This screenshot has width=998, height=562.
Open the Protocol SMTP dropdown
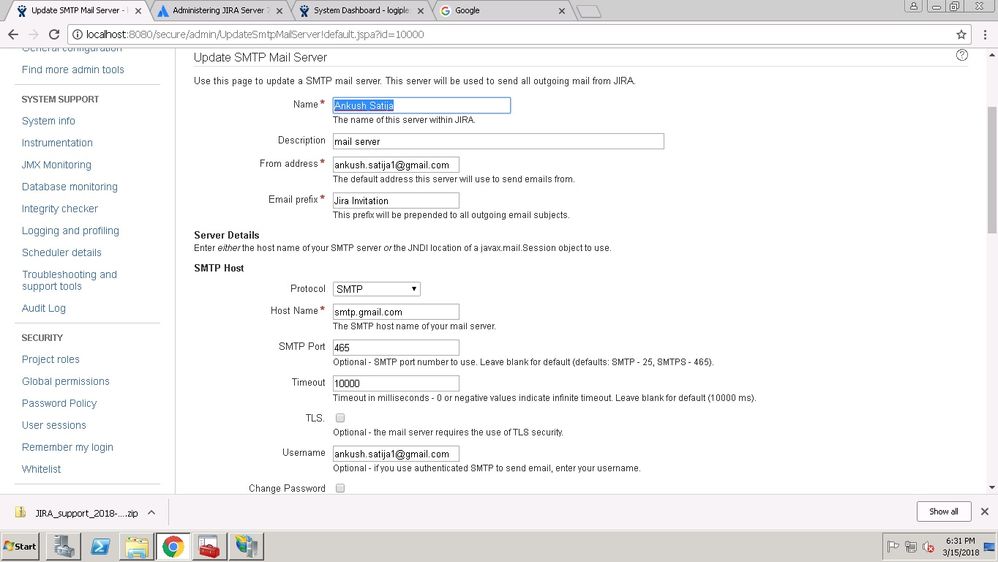376,289
